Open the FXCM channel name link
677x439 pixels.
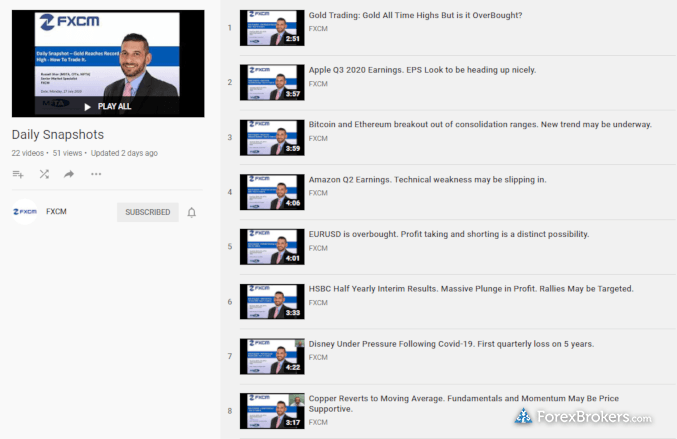pos(56,212)
